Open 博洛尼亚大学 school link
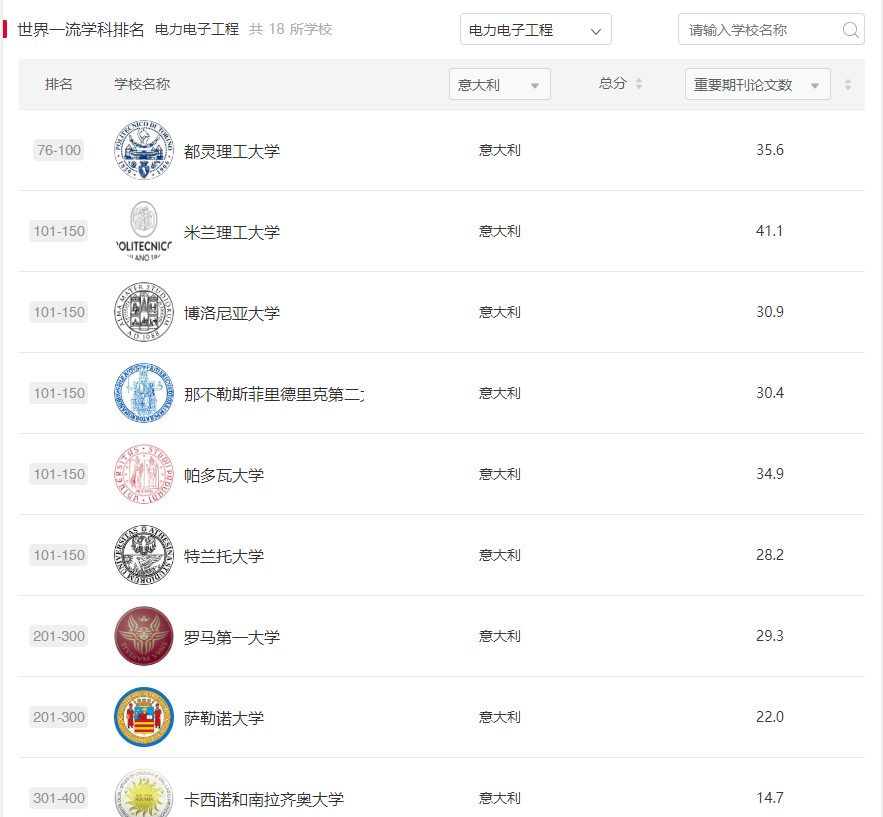883x817 pixels. point(232,313)
